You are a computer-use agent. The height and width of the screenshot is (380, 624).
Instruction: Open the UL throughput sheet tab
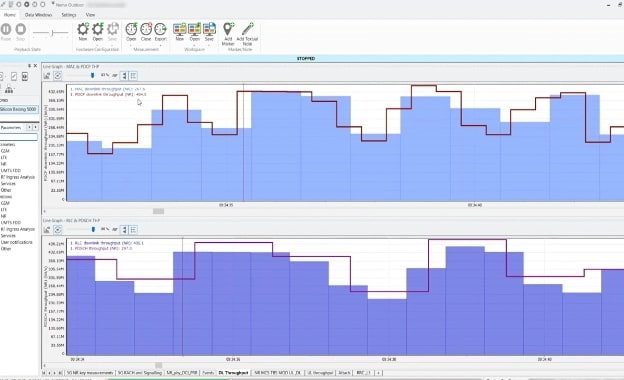coord(320,373)
